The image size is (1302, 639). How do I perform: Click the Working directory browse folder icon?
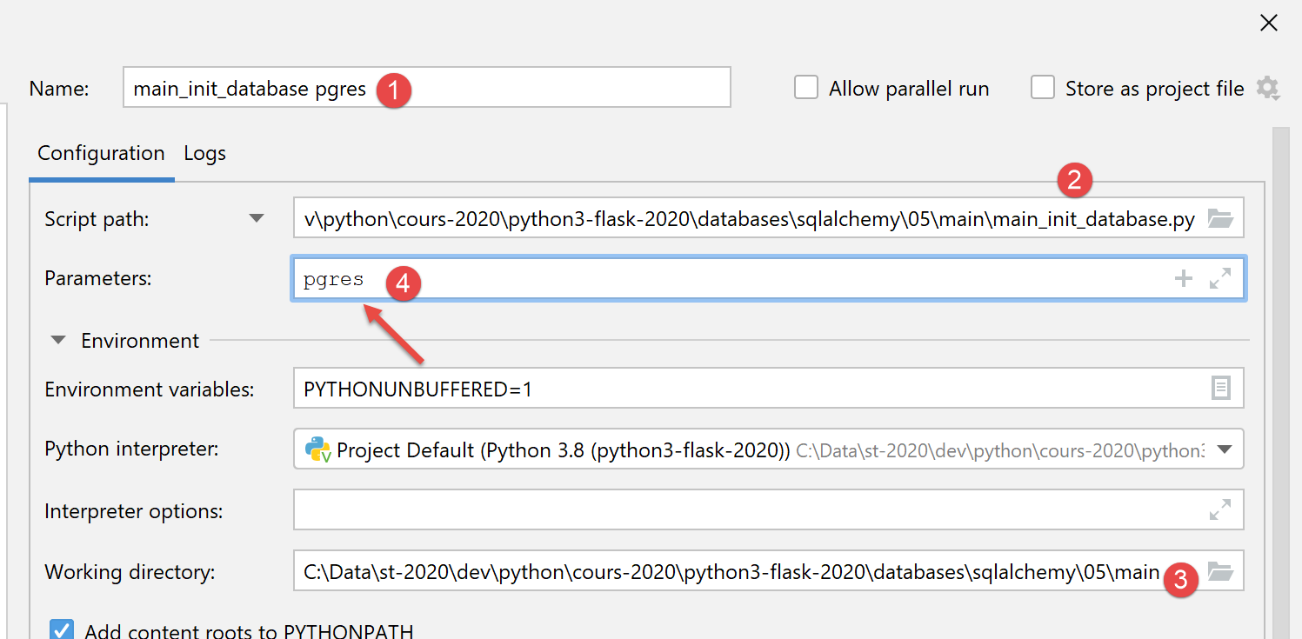pos(1219,572)
